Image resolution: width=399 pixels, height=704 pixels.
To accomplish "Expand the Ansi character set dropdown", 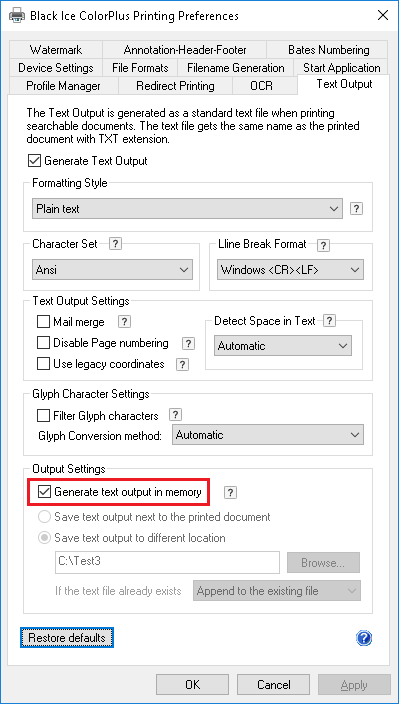I will pos(113,270).
